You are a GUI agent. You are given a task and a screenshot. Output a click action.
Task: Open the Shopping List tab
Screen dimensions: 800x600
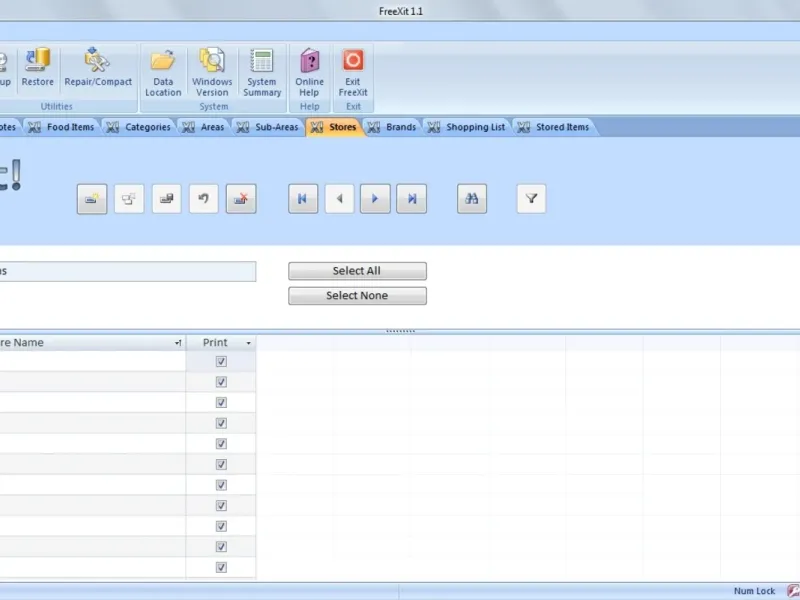click(x=466, y=127)
